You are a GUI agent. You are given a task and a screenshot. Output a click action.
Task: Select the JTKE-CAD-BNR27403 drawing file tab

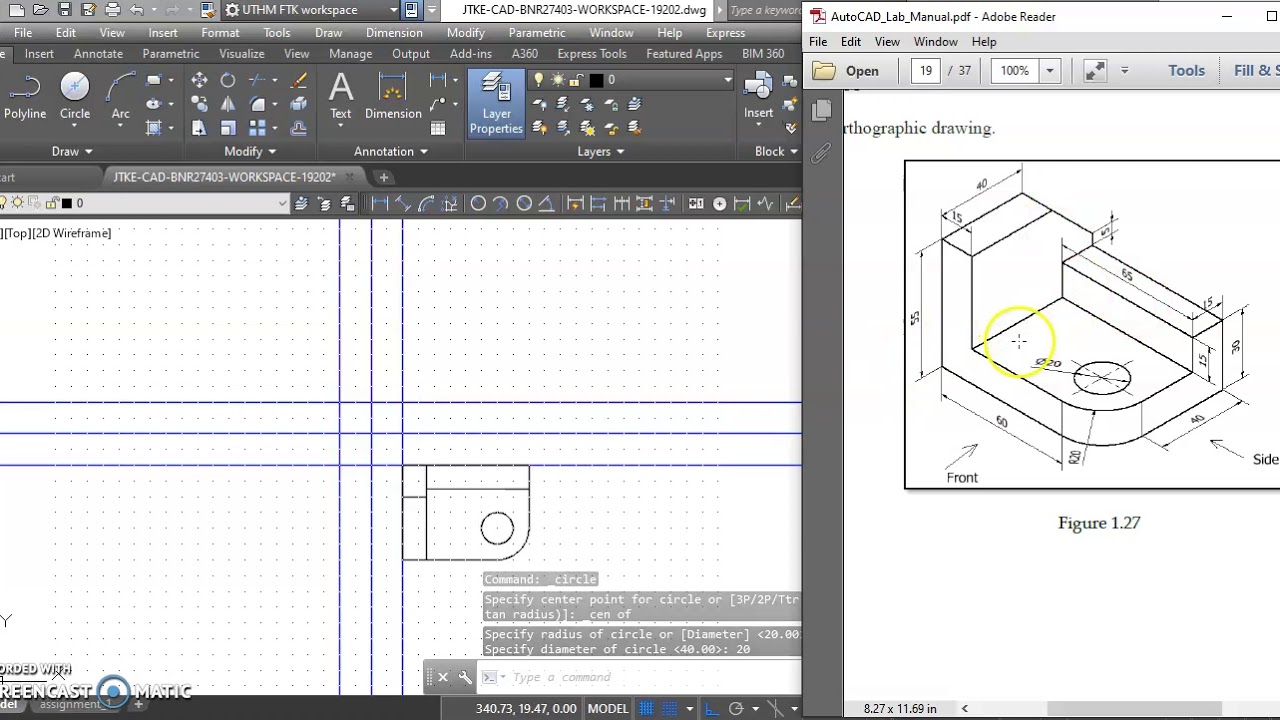pyautogui.click(x=224, y=177)
